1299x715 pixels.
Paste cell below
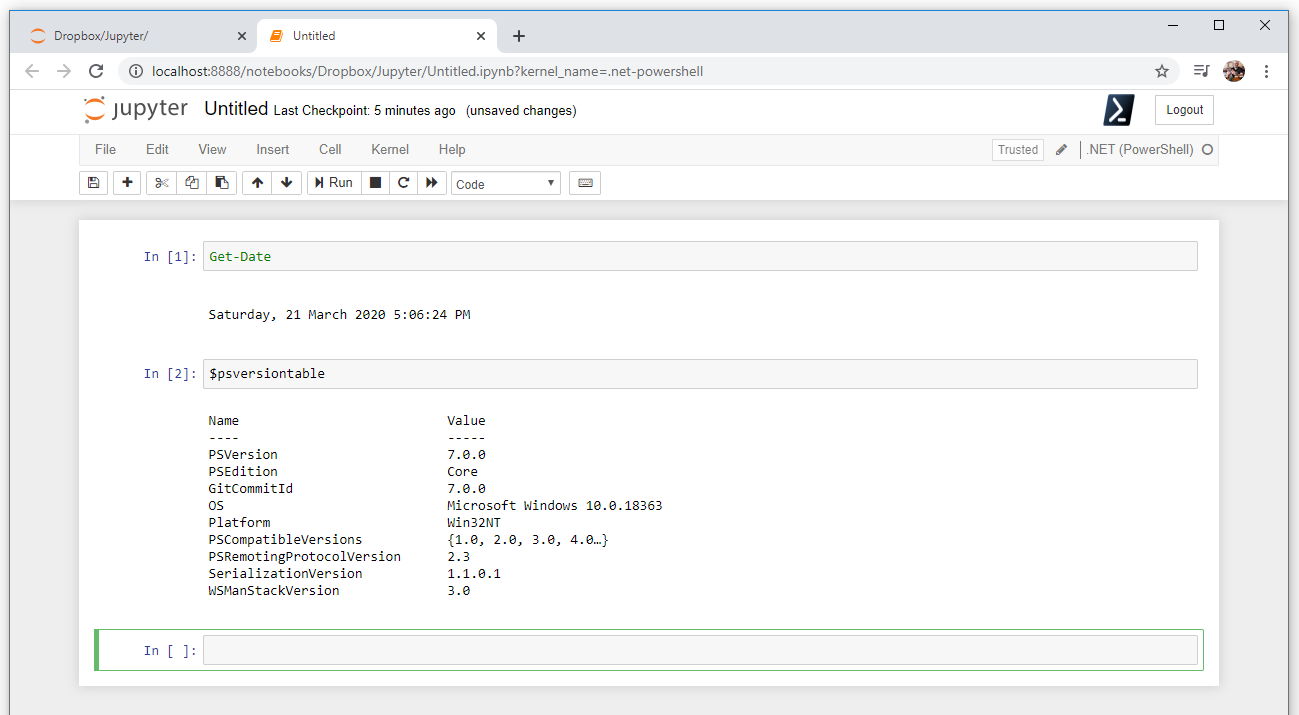pyautogui.click(x=221, y=183)
